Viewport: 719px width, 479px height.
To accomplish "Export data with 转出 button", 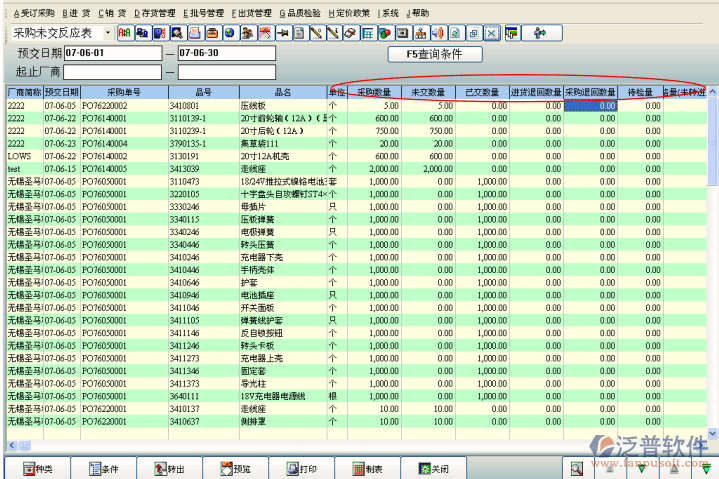I will tap(168, 468).
